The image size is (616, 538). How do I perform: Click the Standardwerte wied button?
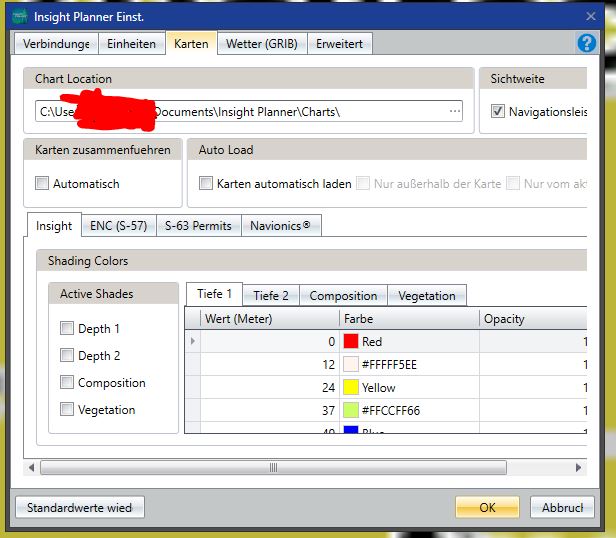[80, 507]
